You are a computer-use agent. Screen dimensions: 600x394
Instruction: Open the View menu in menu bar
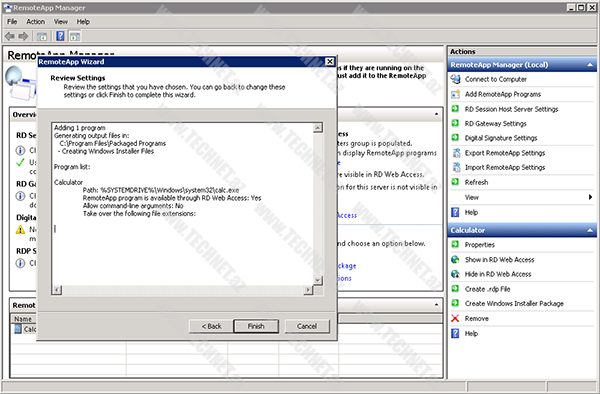point(60,22)
